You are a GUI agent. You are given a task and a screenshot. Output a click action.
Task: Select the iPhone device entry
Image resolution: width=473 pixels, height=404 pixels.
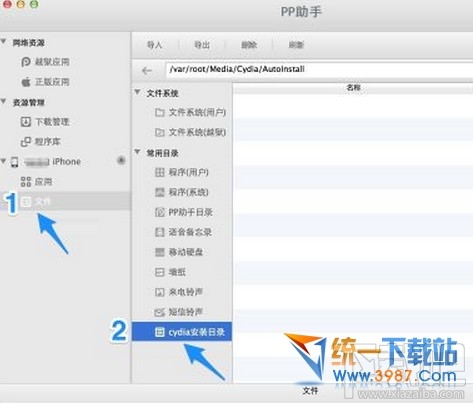point(45,162)
